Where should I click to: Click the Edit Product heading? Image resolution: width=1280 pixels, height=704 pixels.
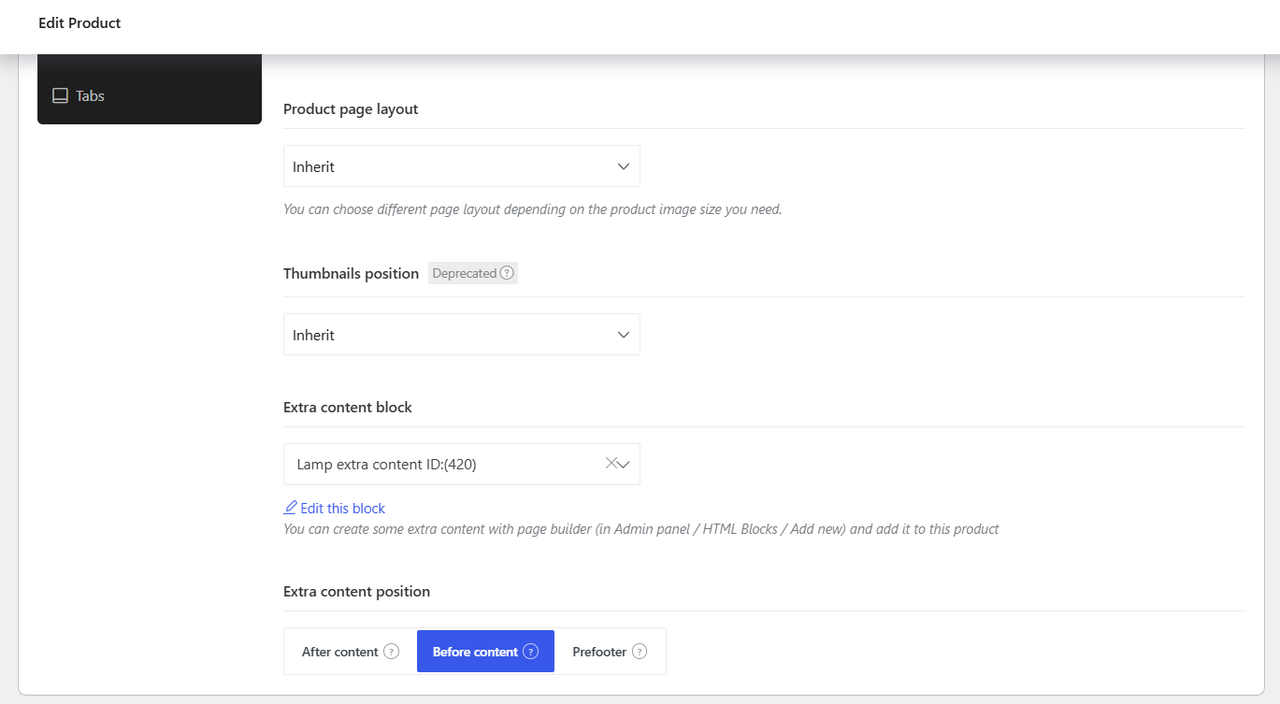click(x=79, y=22)
